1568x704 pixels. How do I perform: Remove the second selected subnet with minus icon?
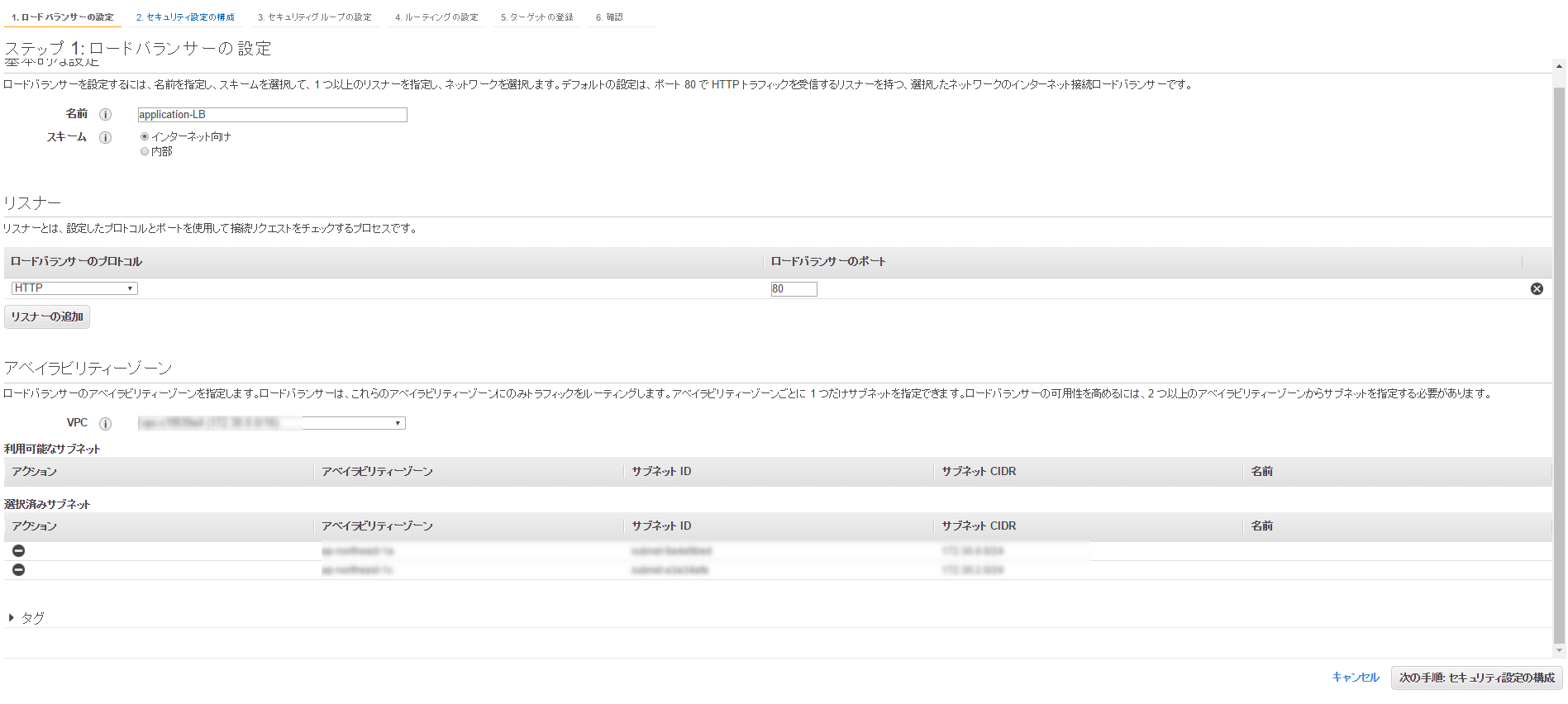pos(18,570)
